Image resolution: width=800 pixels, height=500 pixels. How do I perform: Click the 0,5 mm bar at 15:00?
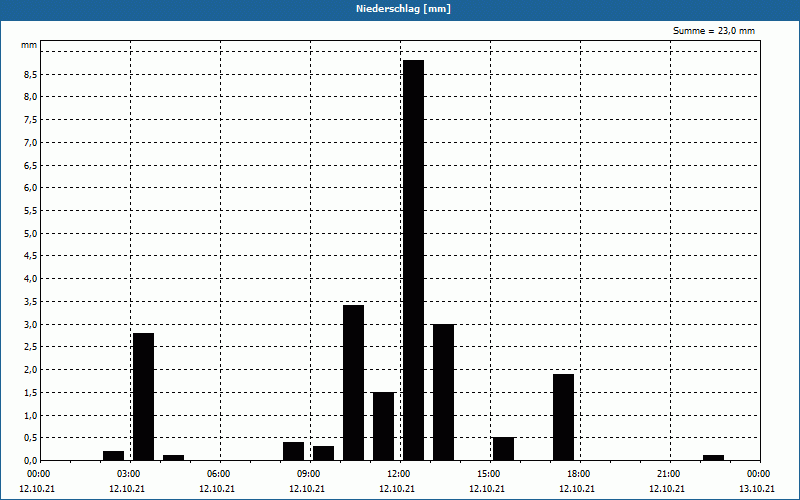504,449
